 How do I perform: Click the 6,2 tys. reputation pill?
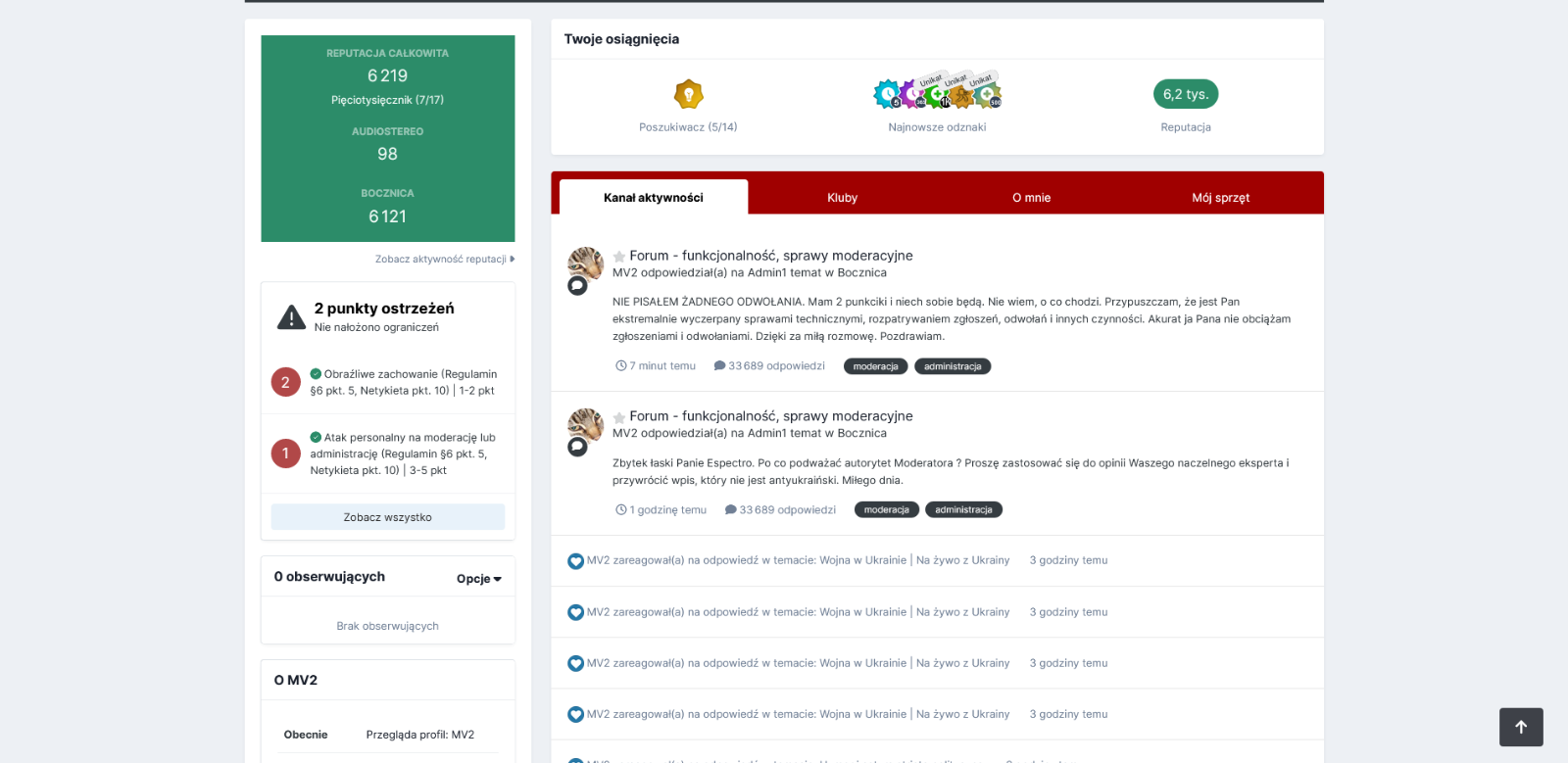coord(1186,94)
